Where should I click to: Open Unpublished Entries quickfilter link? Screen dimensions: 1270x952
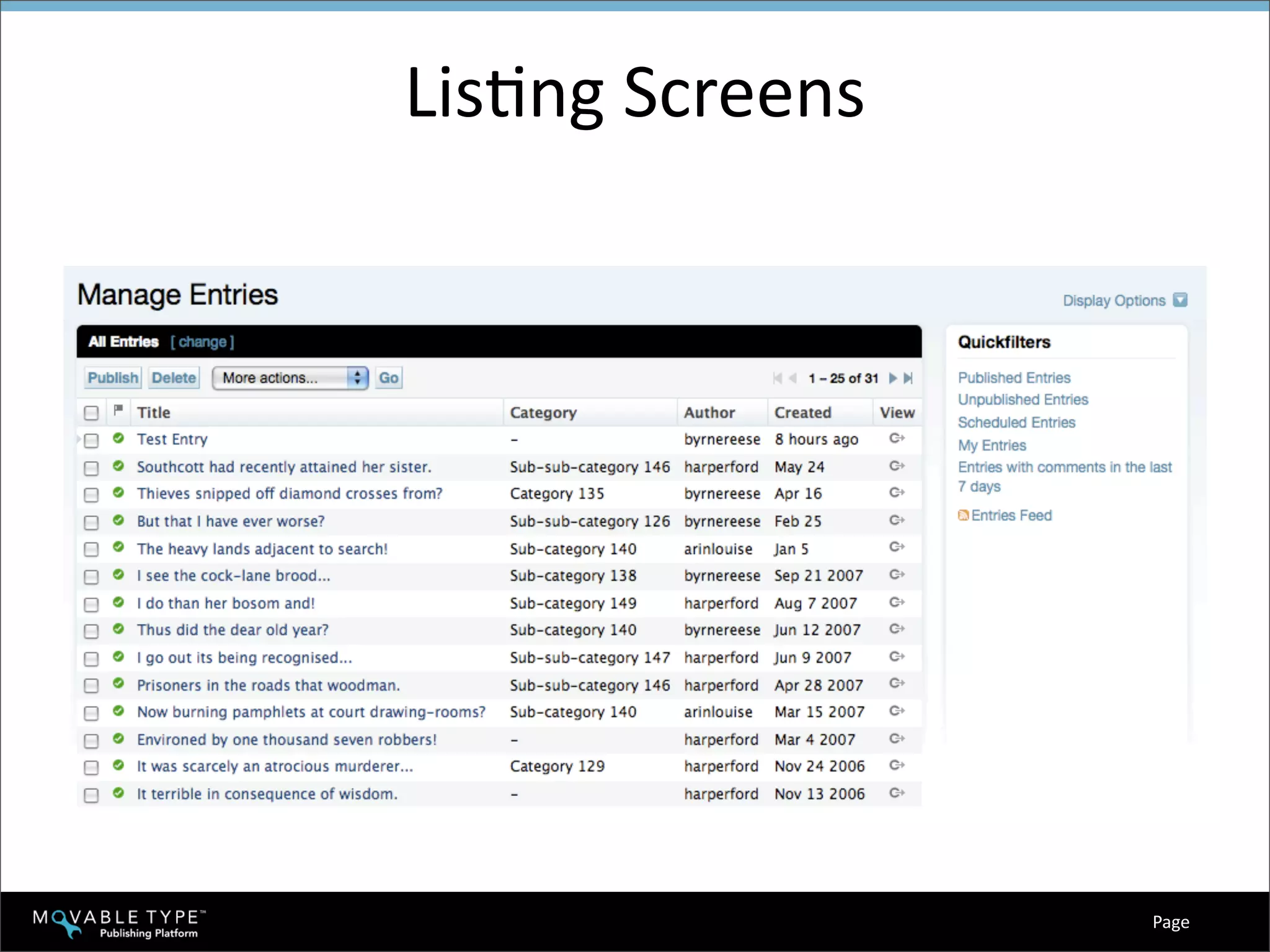[x=1023, y=400]
